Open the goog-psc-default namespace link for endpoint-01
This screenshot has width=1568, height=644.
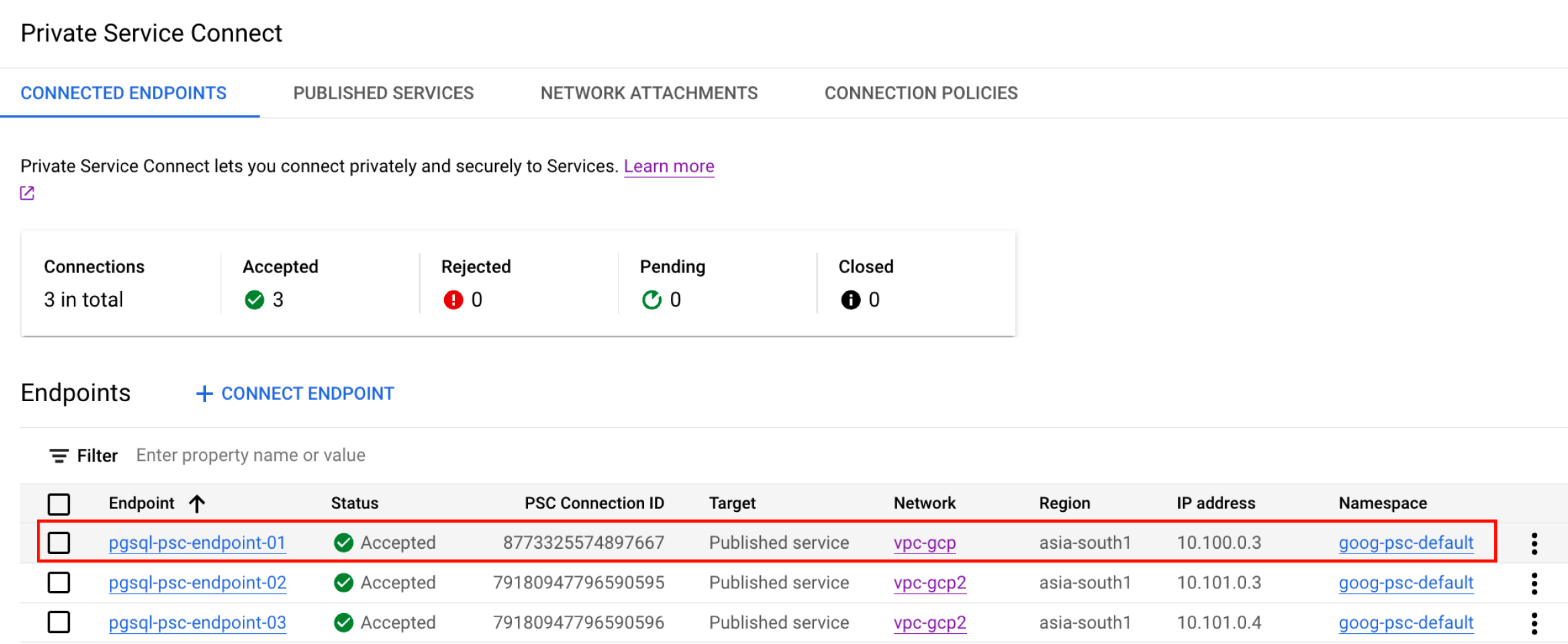point(1407,543)
